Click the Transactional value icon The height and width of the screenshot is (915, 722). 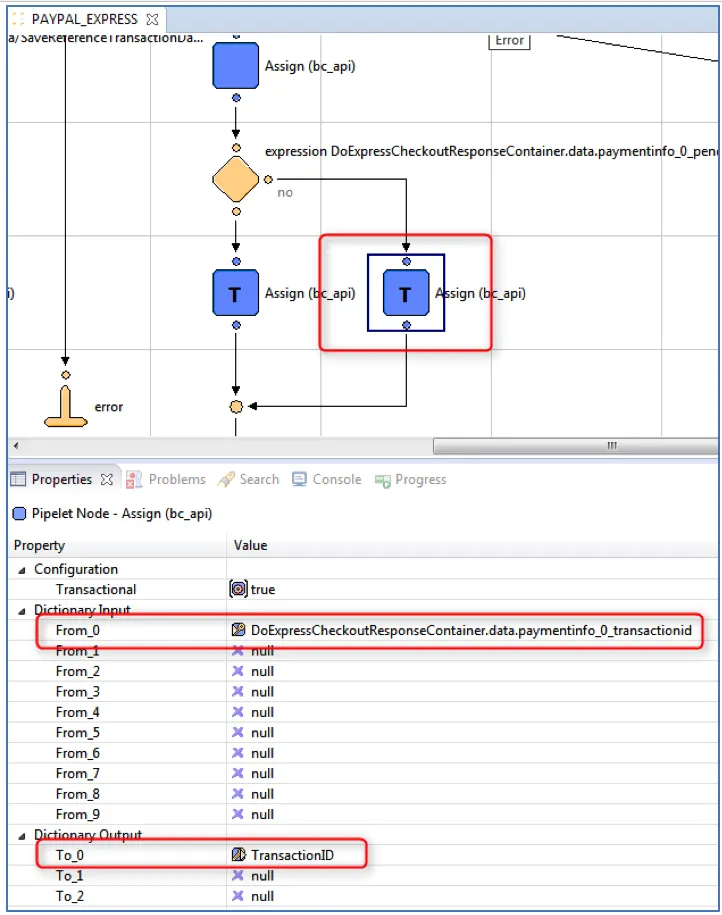[x=238, y=589]
